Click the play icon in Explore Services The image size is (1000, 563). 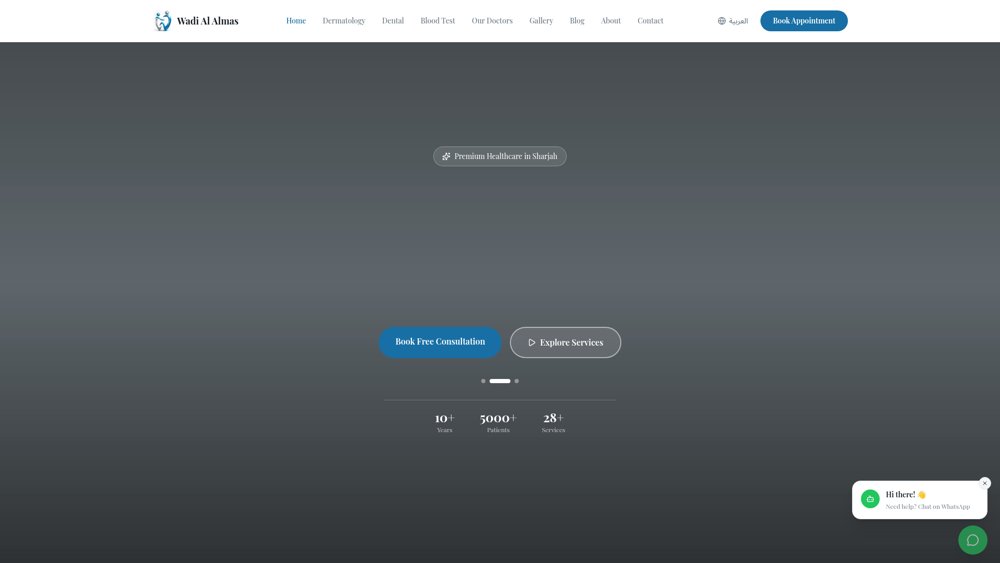click(x=531, y=342)
